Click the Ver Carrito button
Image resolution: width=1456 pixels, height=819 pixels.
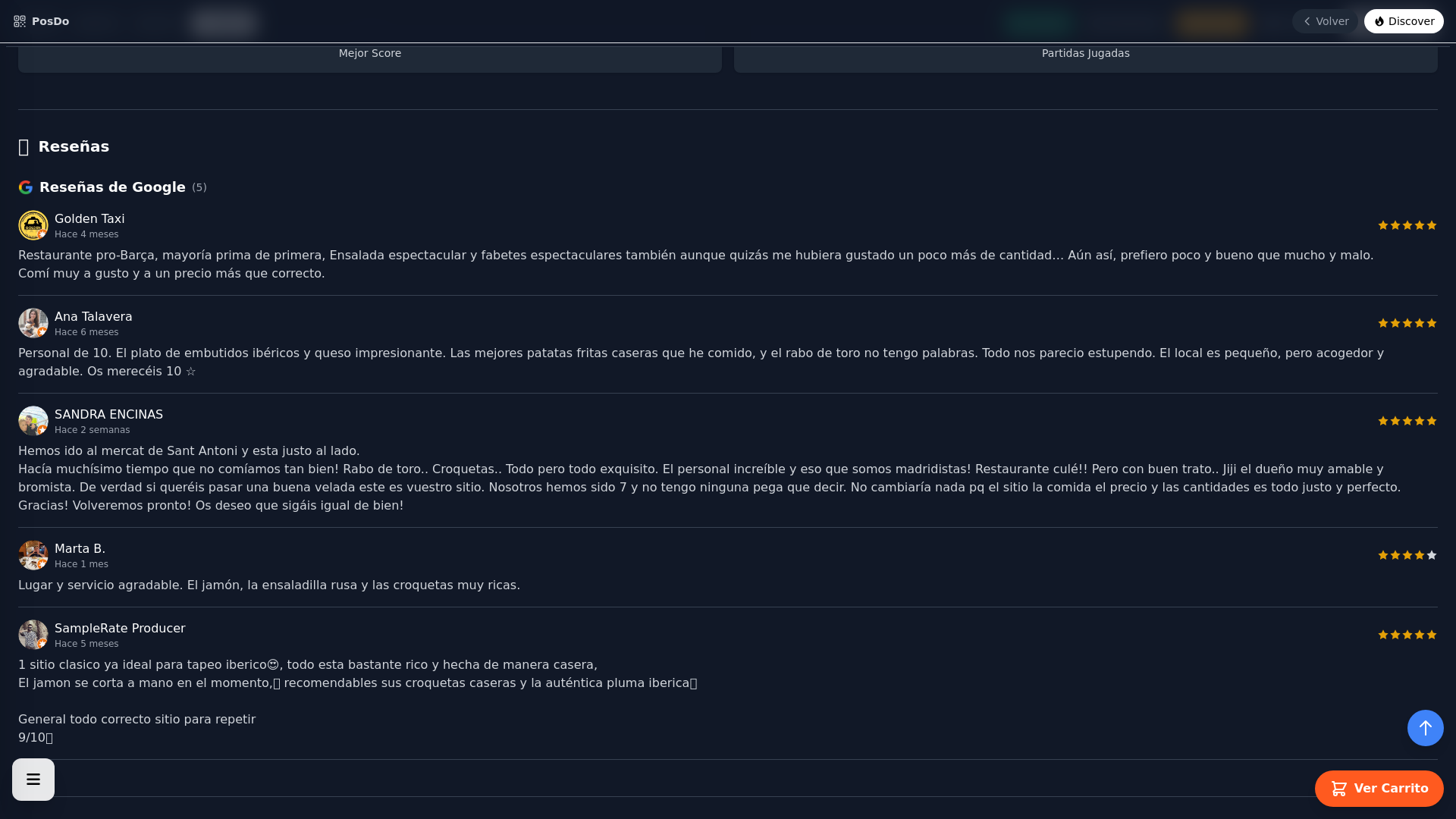pyautogui.click(x=1379, y=789)
